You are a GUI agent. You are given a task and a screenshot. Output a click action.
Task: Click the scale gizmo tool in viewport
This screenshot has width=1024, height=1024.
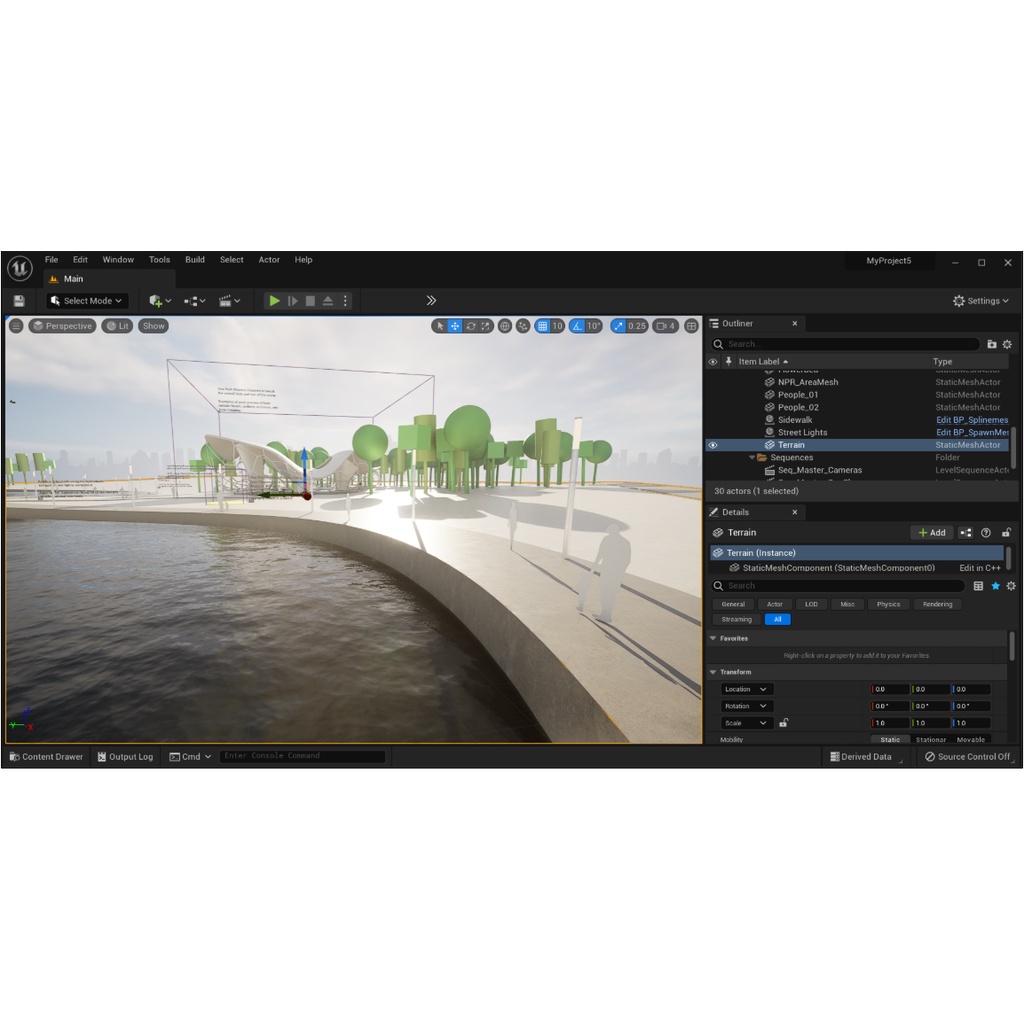coord(486,326)
